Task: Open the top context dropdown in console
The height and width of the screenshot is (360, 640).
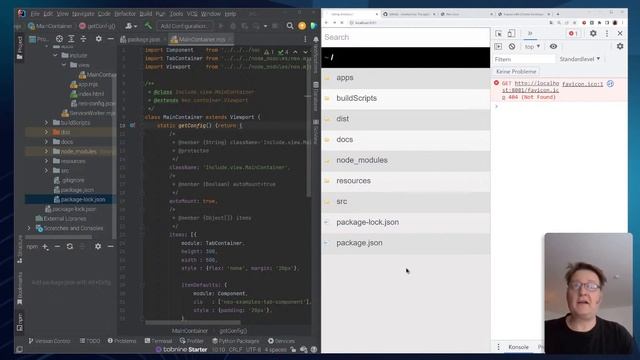Action: [533, 47]
